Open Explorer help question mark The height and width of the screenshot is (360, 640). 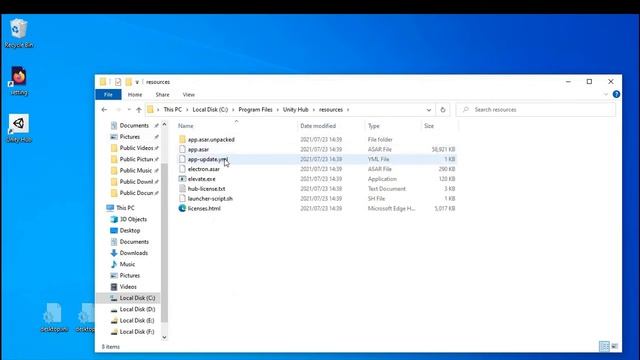(x=616, y=94)
